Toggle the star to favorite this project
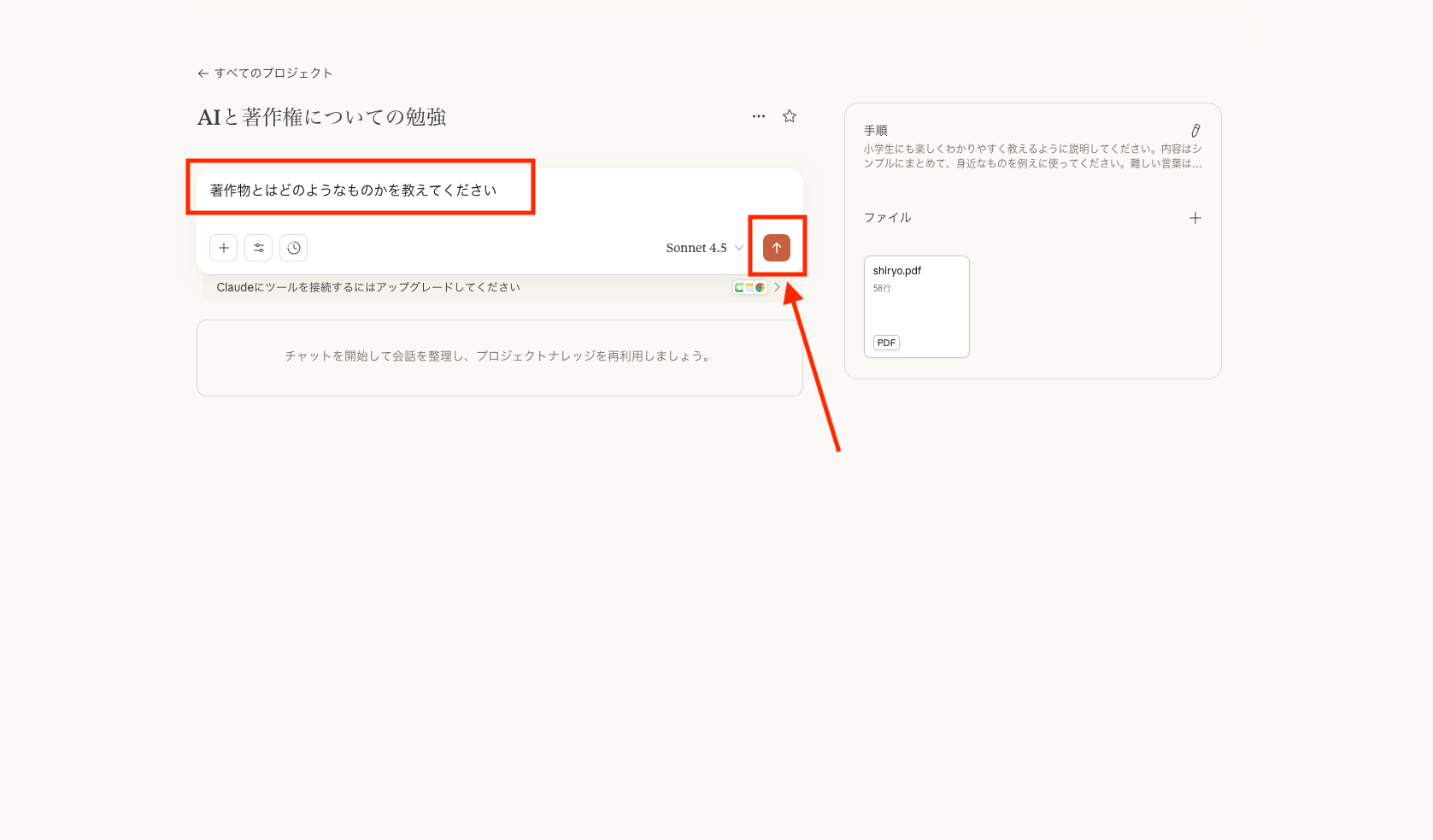 (x=789, y=116)
